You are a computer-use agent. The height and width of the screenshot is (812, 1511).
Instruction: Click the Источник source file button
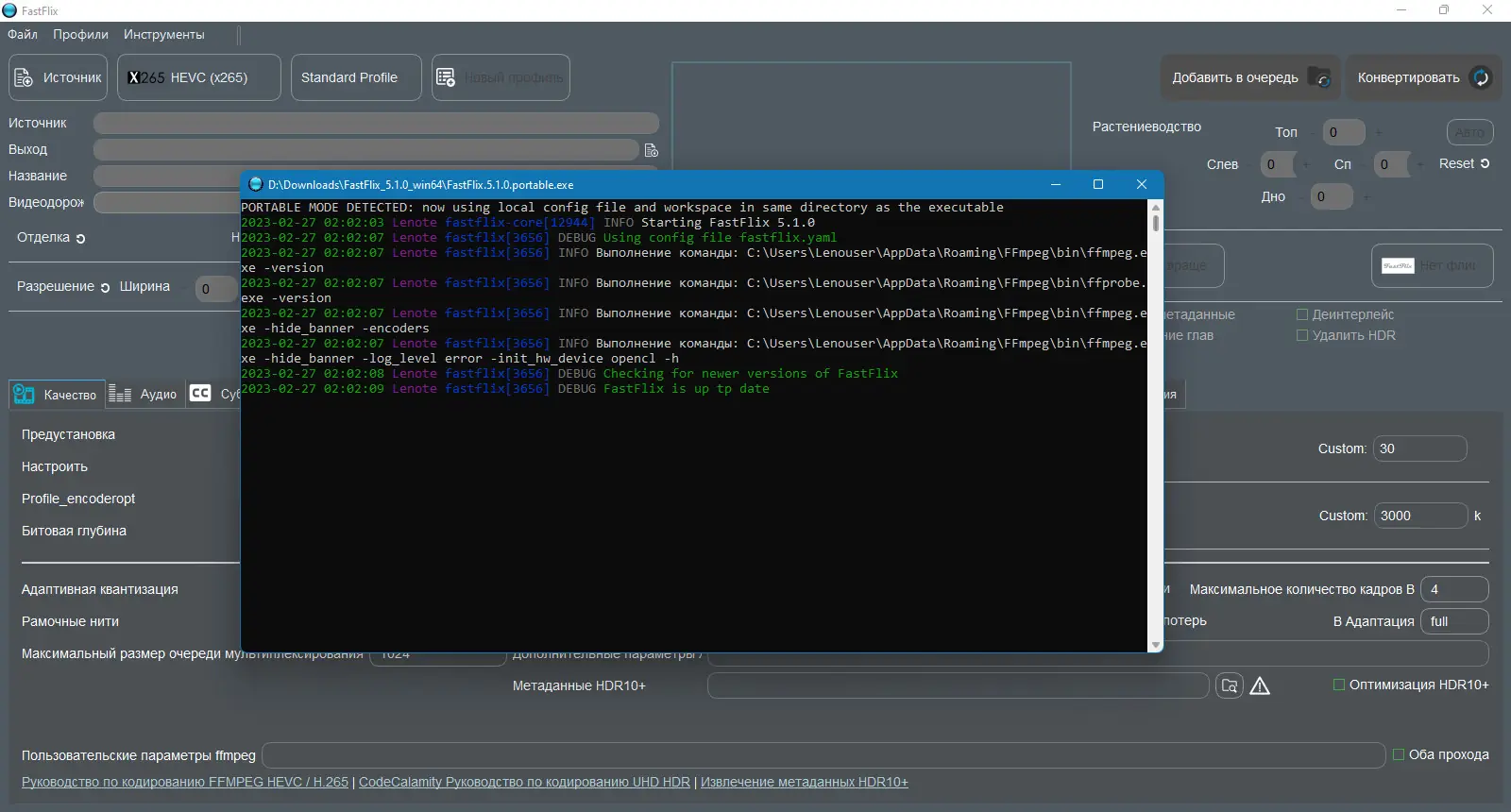tap(59, 77)
